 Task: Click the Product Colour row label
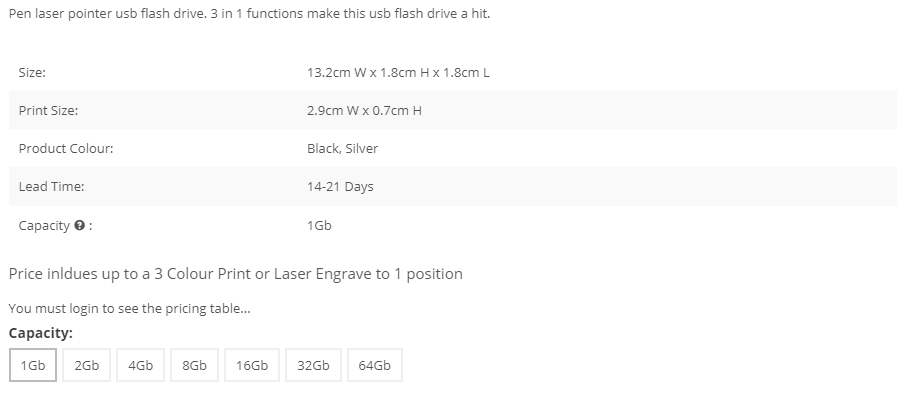pos(66,149)
